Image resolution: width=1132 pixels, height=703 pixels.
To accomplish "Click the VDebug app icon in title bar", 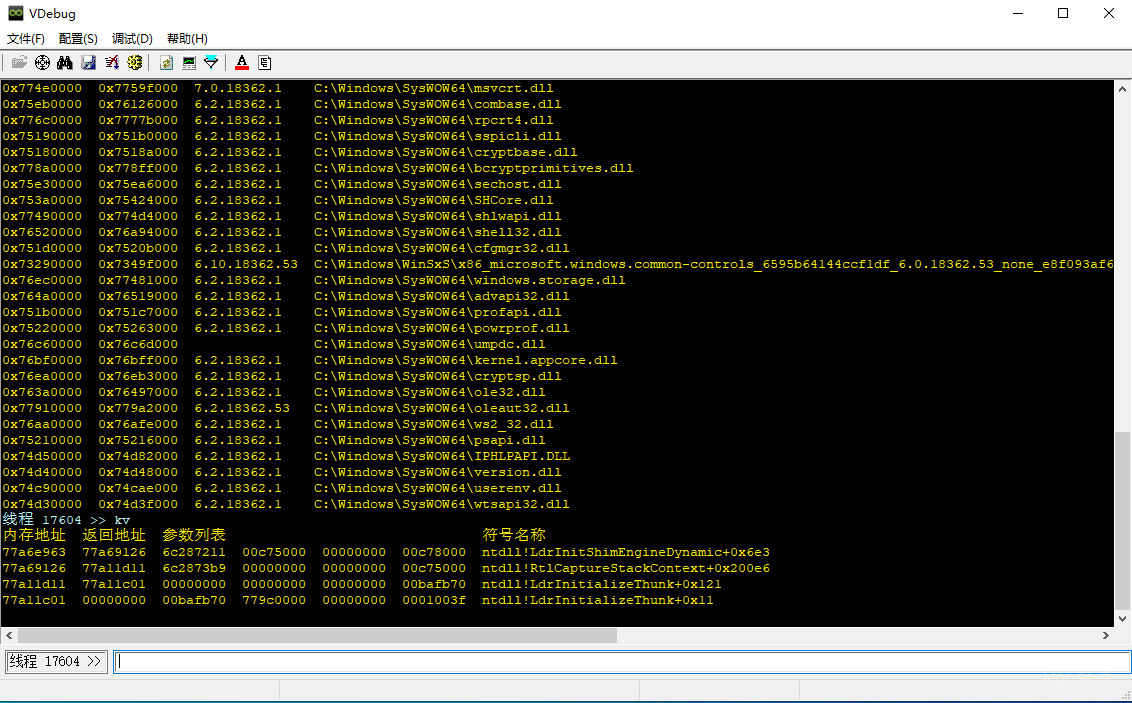I will click(15, 13).
